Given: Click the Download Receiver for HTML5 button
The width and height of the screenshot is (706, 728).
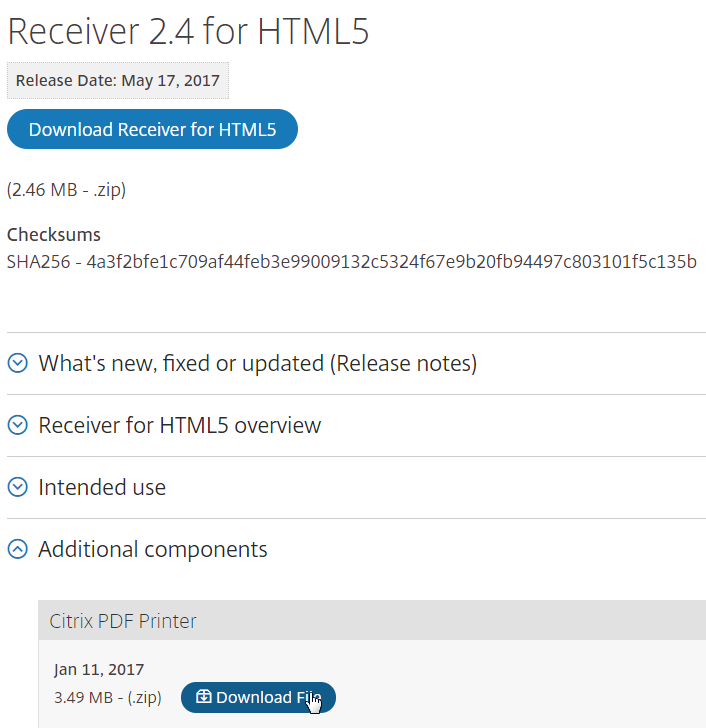Looking at the screenshot, I should click(152, 129).
